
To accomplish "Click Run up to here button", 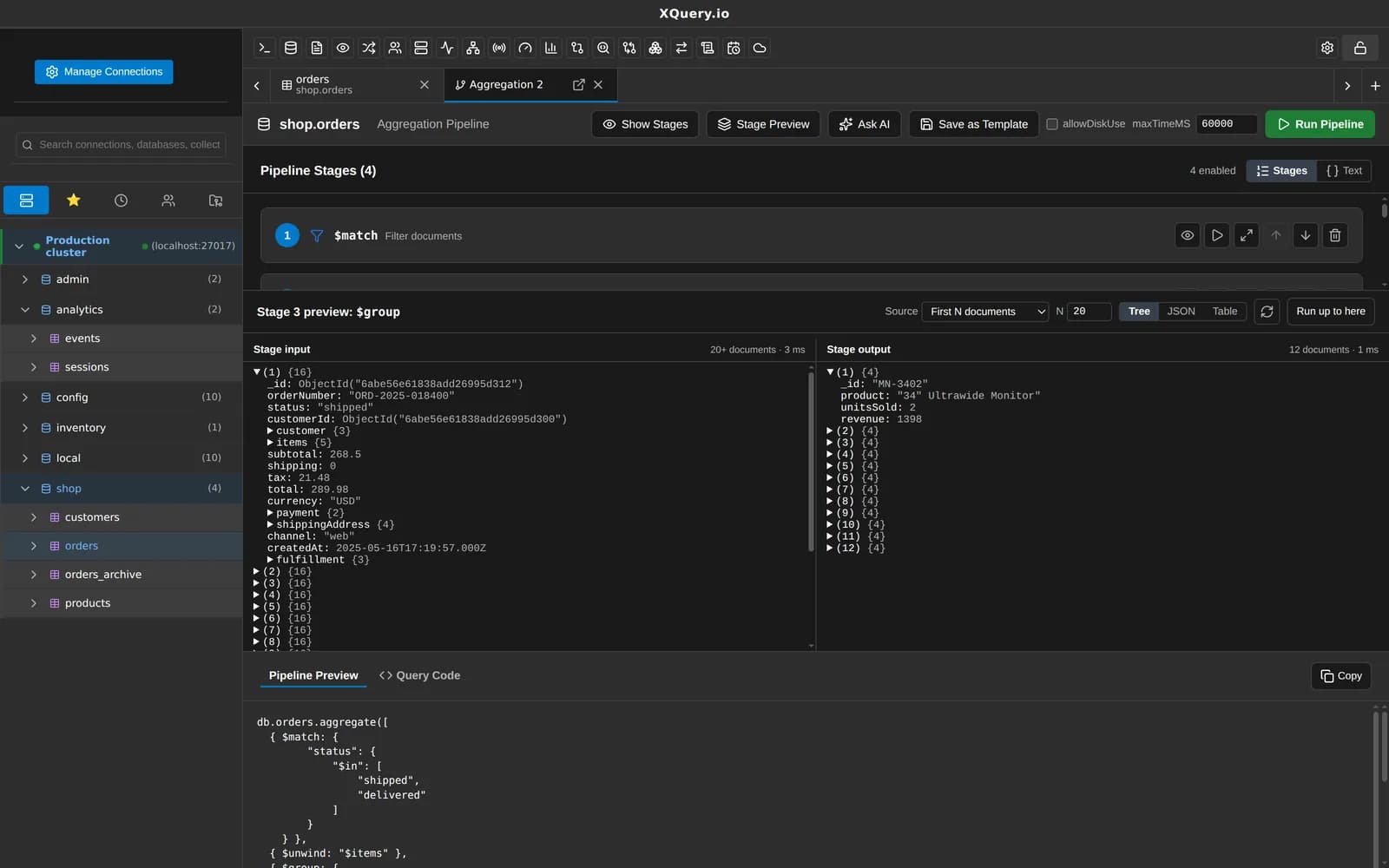I will pyautogui.click(x=1331, y=312).
